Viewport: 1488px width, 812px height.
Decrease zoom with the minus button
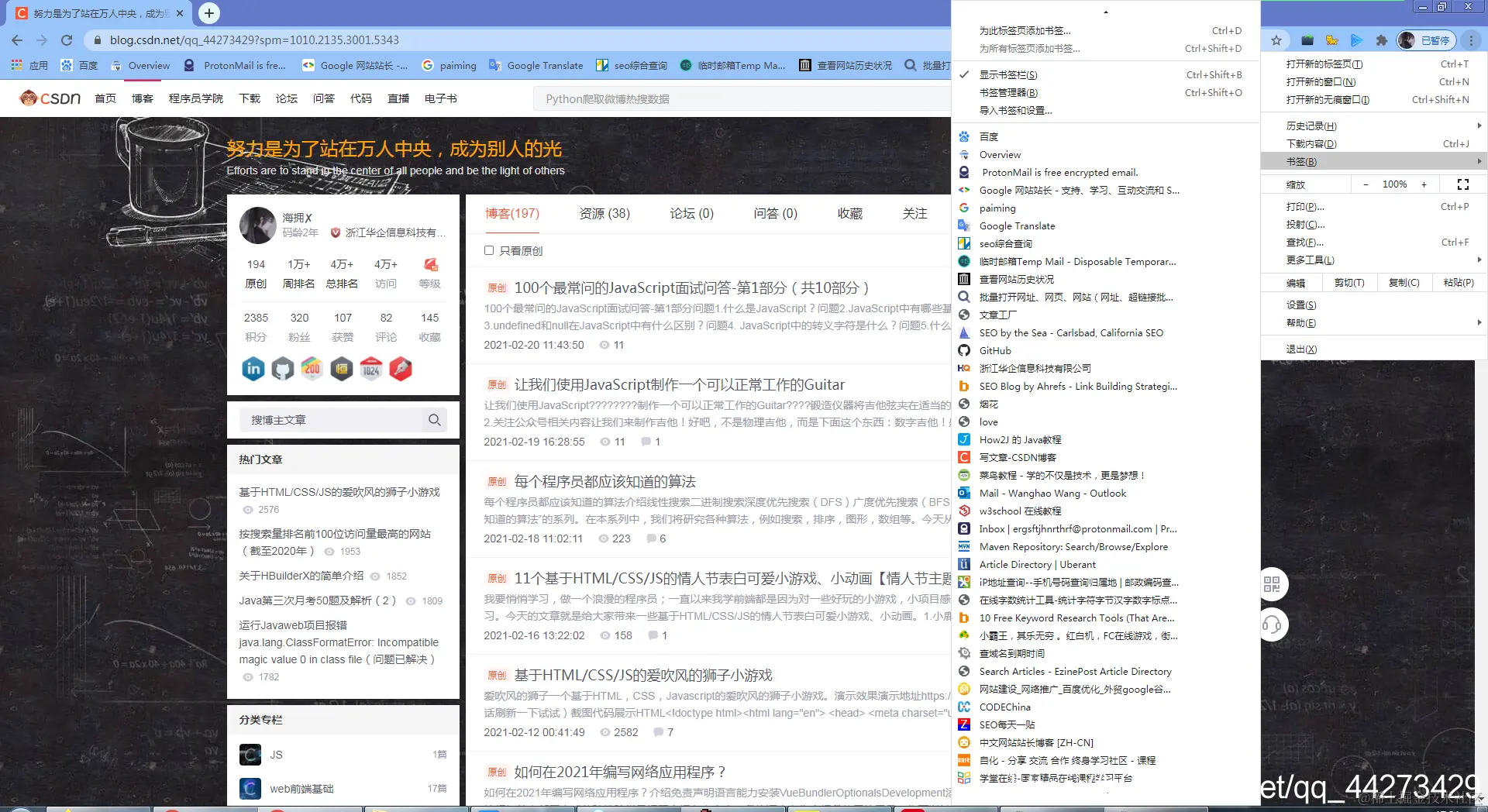[1366, 184]
